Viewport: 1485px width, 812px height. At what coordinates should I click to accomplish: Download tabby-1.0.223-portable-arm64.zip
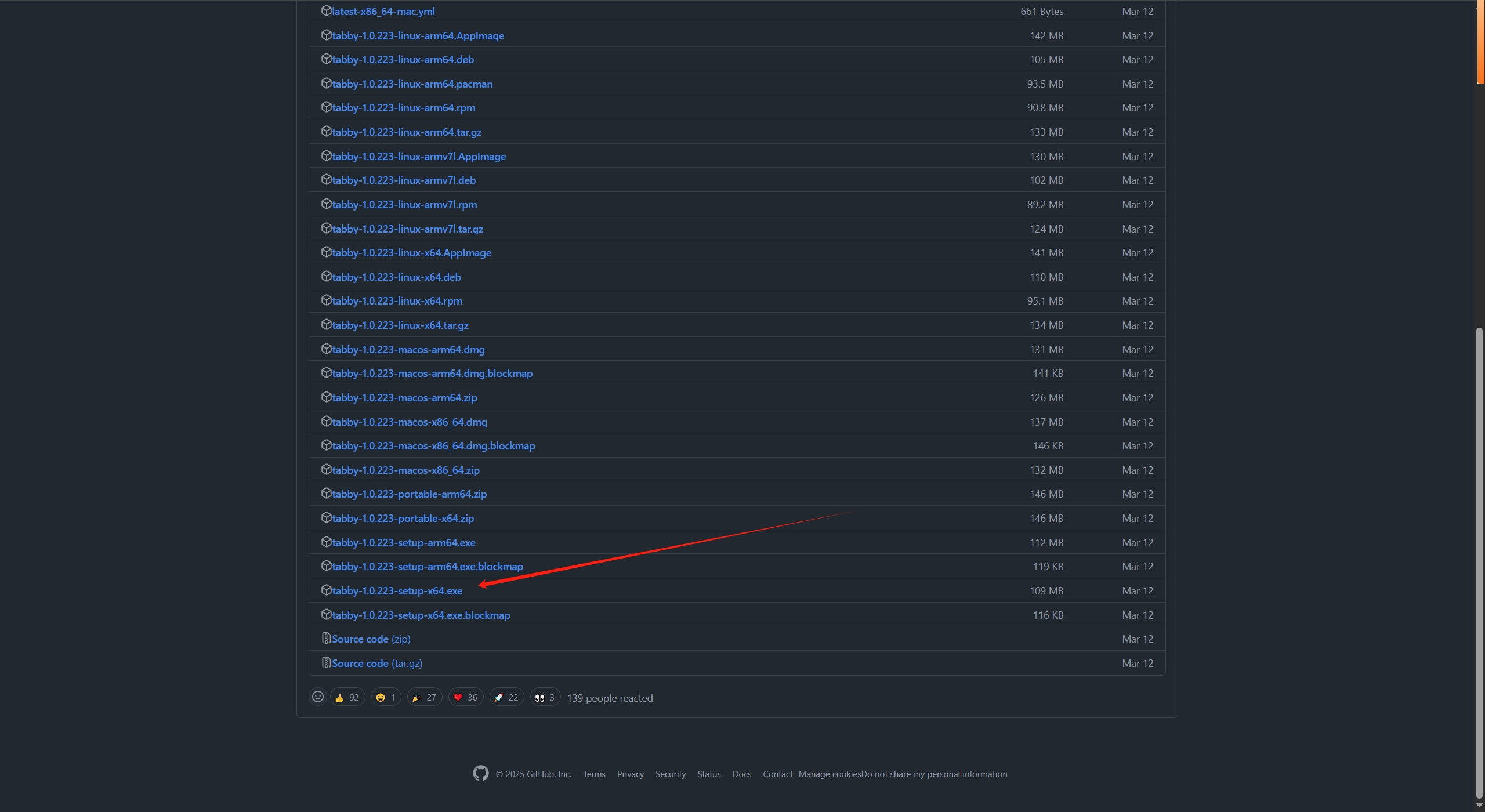tap(410, 494)
